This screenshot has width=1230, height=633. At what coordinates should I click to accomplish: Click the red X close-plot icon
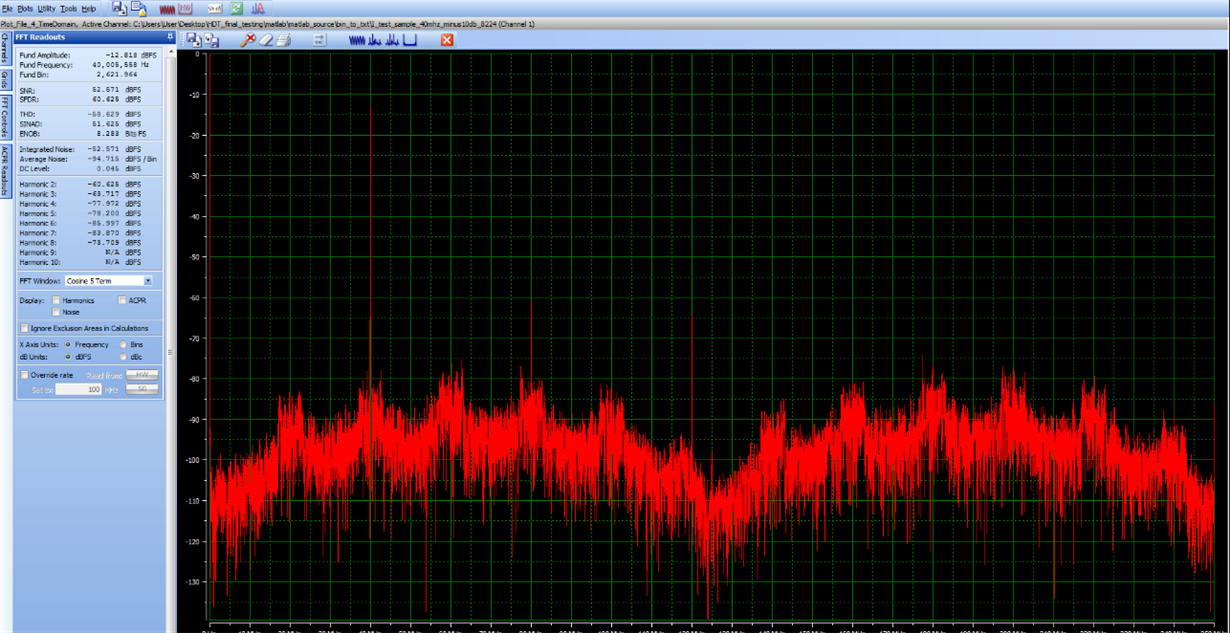[x=447, y=40]
